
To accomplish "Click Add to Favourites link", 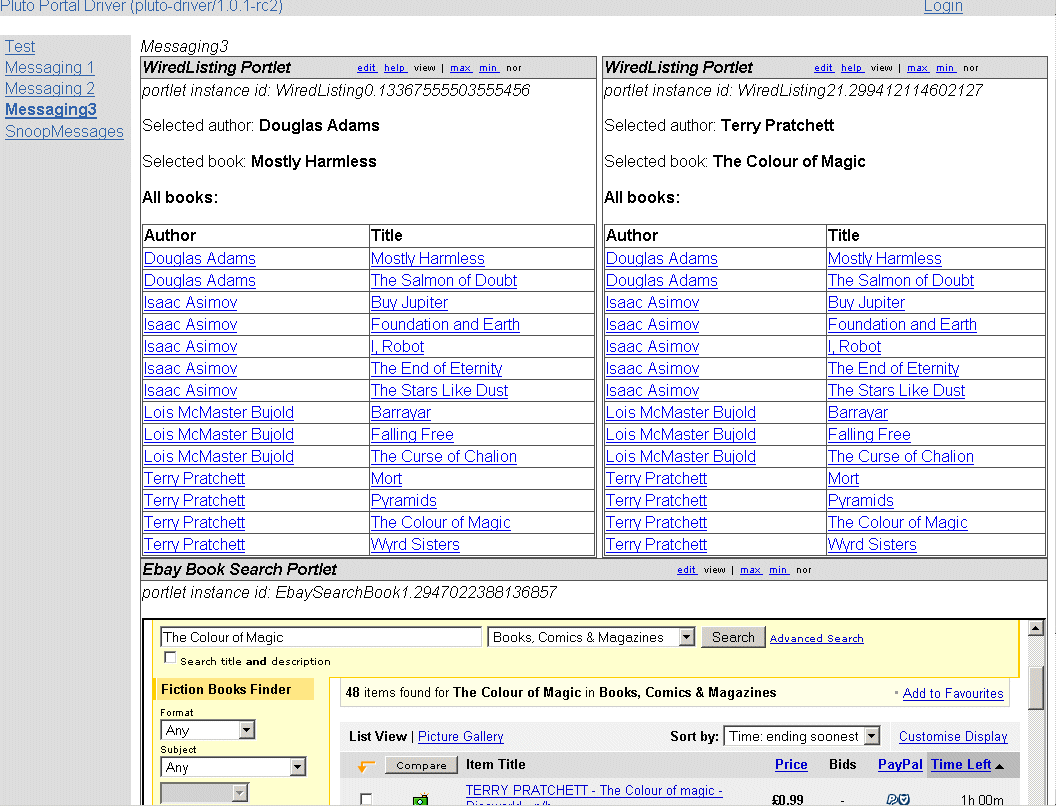I will coord(953,694).
